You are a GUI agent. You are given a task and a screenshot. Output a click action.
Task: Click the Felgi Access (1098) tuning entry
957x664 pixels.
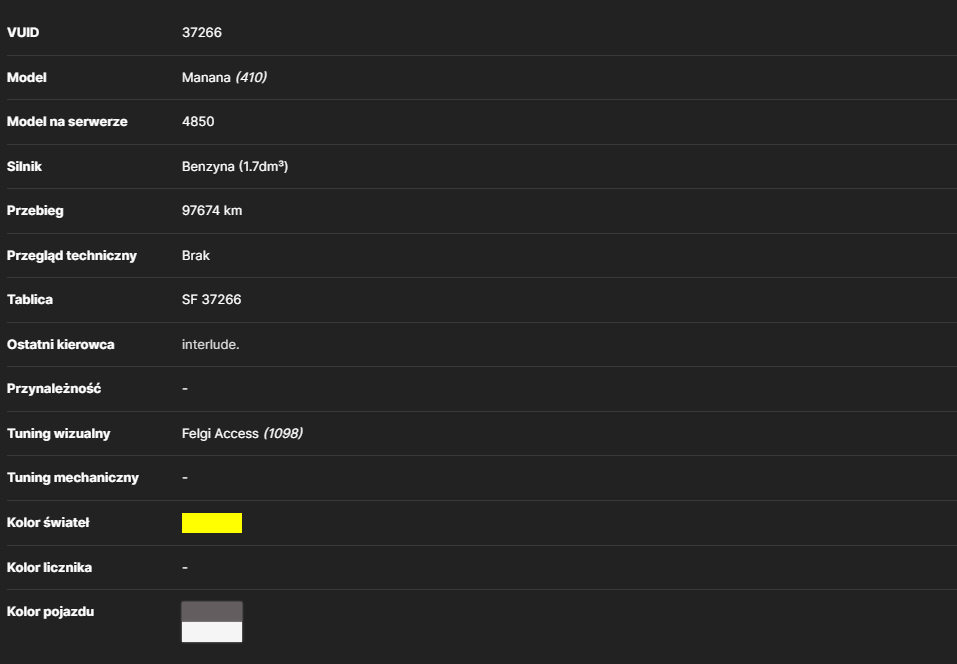[x=242, y=433]
